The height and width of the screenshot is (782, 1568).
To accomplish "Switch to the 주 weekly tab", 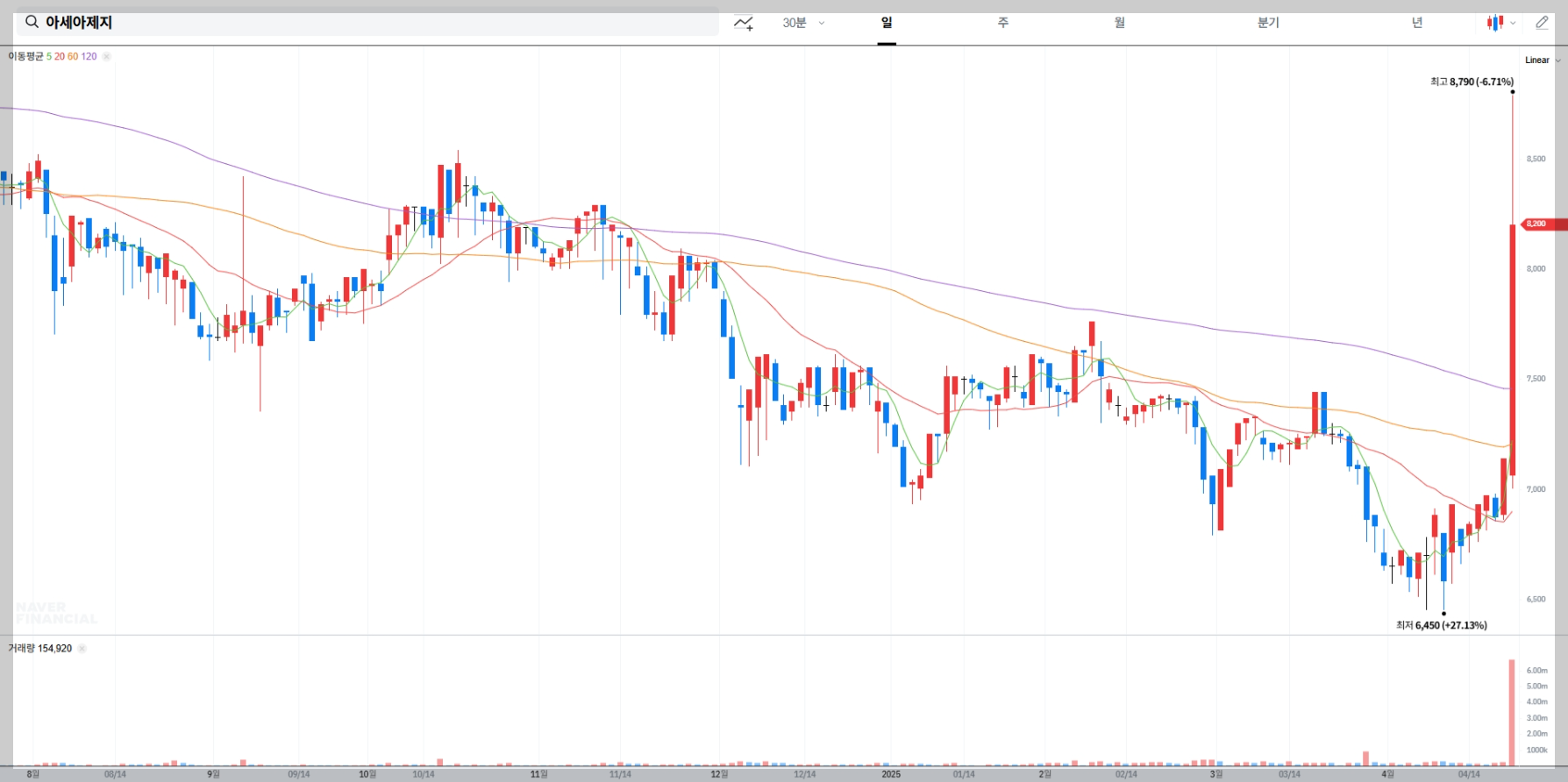I will (1003, 23).
